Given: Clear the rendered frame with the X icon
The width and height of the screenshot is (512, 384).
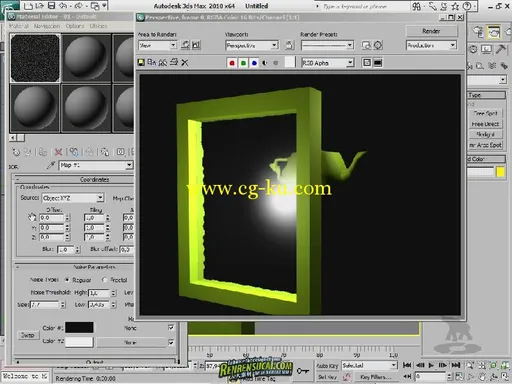Looking at the screenshot, I should pos(185,63).
